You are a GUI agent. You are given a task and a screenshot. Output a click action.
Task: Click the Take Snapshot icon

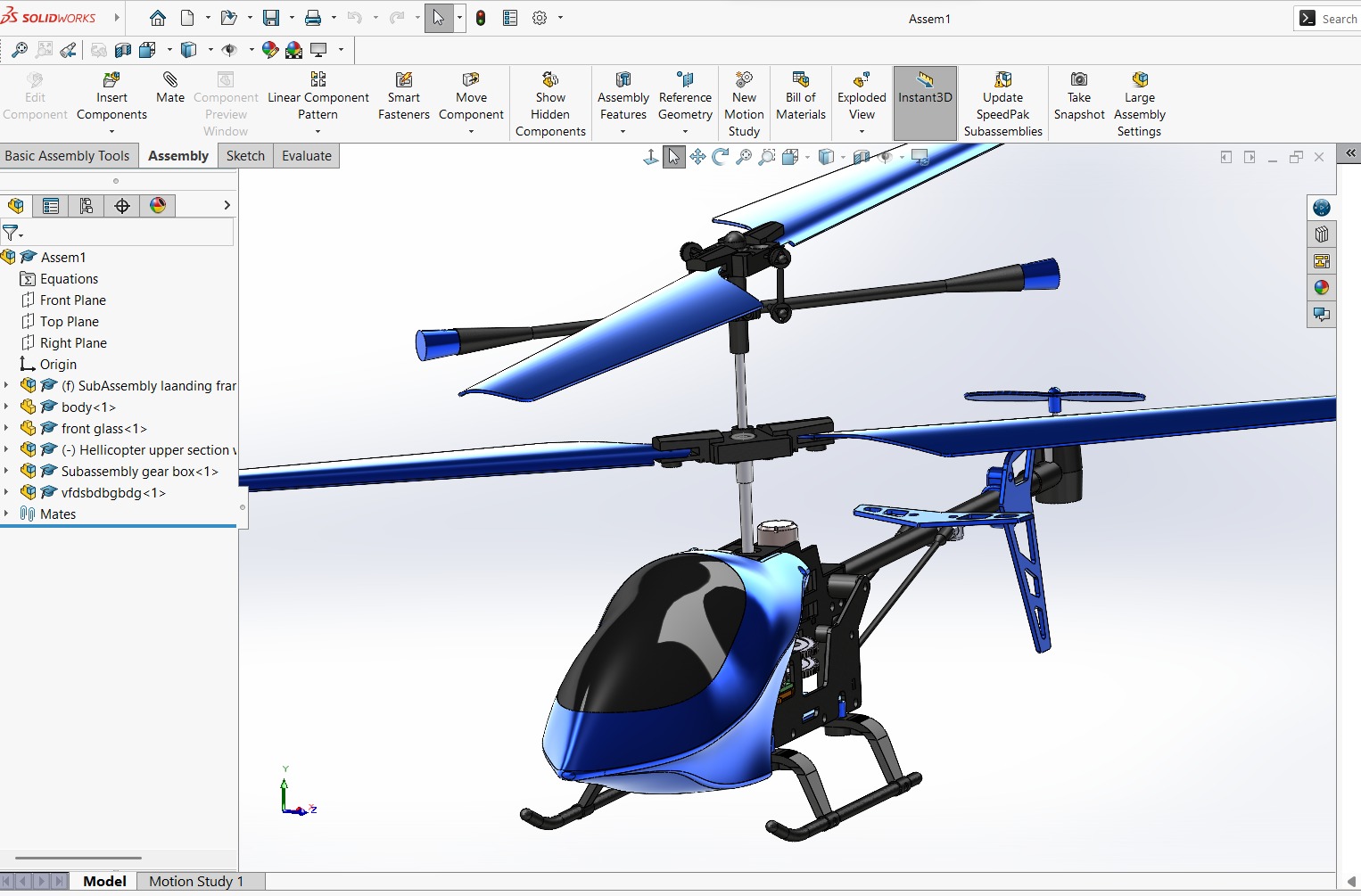click(1078, 96)
